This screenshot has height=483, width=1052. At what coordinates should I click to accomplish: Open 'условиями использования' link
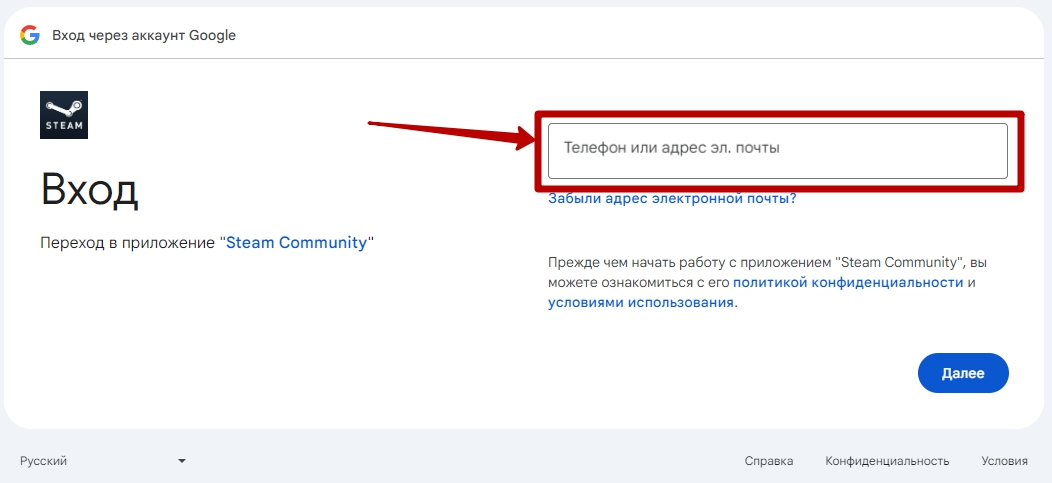[641, 303]
